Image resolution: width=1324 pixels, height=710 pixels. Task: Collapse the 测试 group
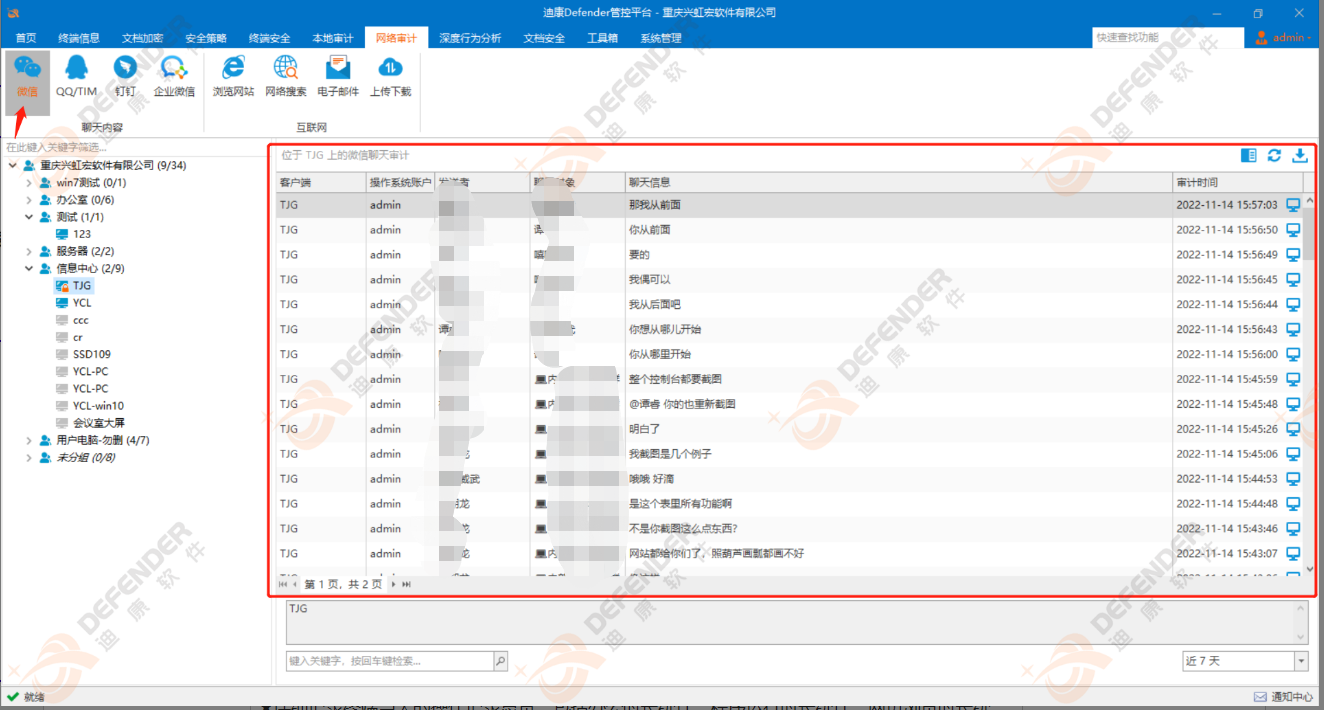coord(28,217)
